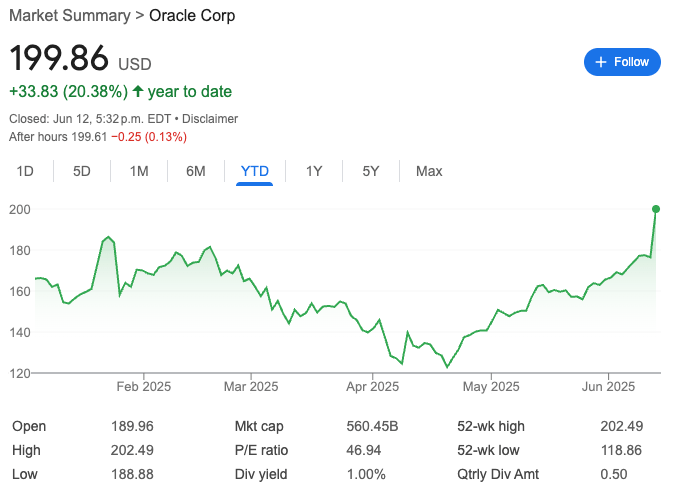684x496 pixels.
Task: Click the 120 y-axis label
Action: coord(20,373)
